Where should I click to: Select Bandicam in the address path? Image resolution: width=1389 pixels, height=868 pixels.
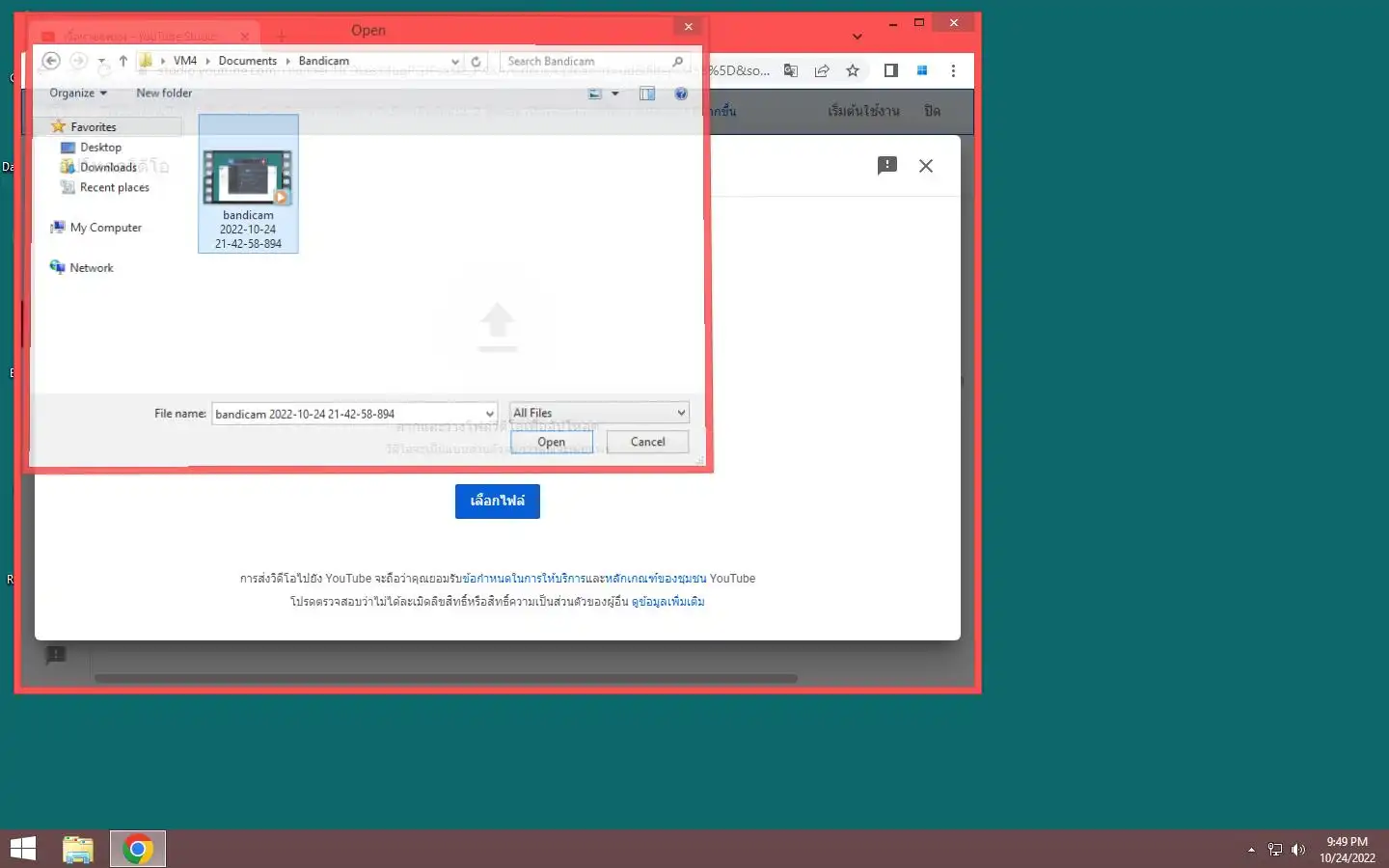pyautogui.click(x=324, y=61)
